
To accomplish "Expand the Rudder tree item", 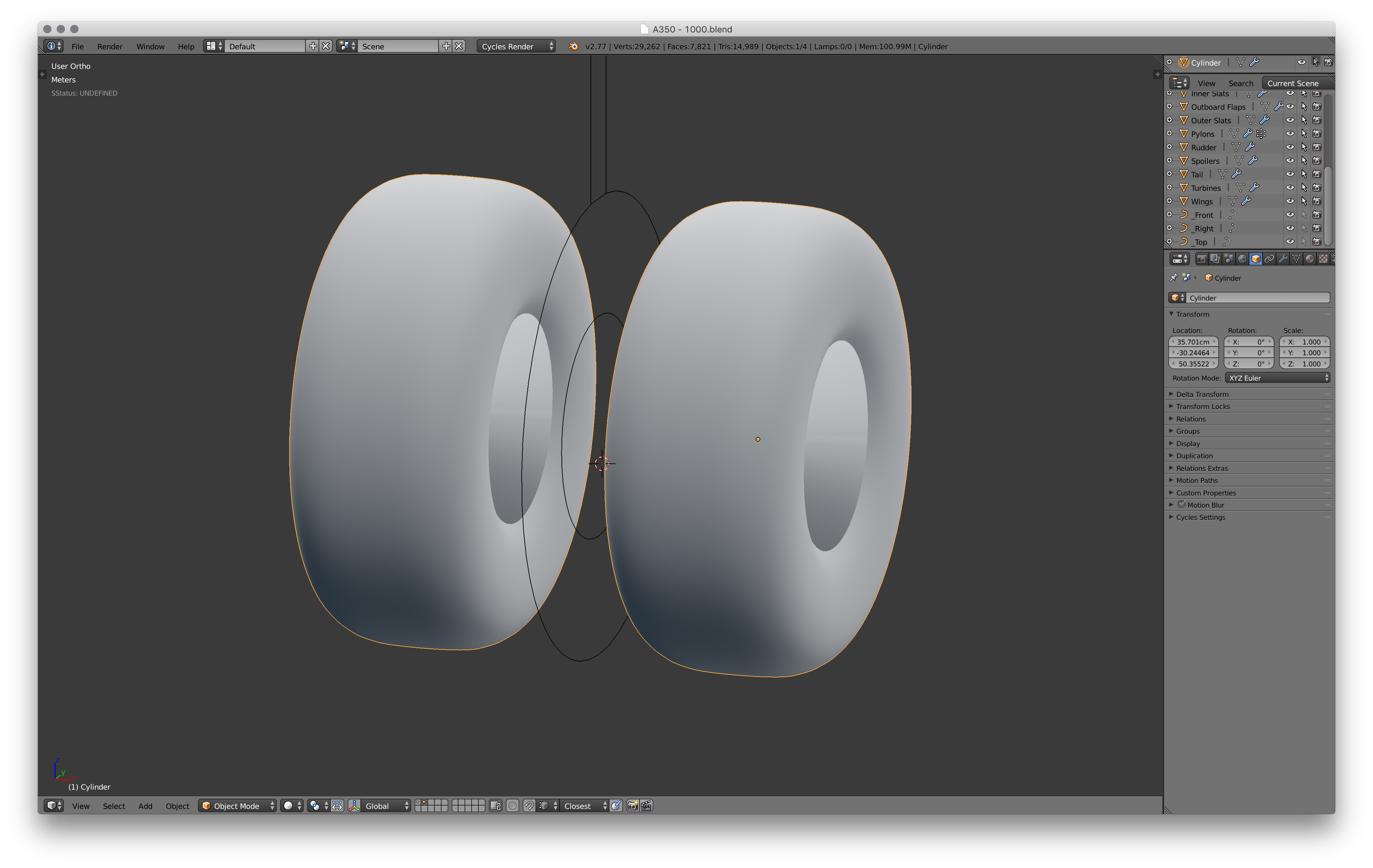I will coord(1169,147).
